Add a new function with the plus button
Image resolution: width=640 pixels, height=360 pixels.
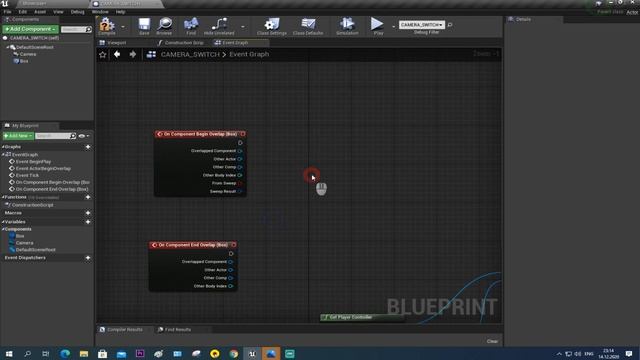coord(88,197)
